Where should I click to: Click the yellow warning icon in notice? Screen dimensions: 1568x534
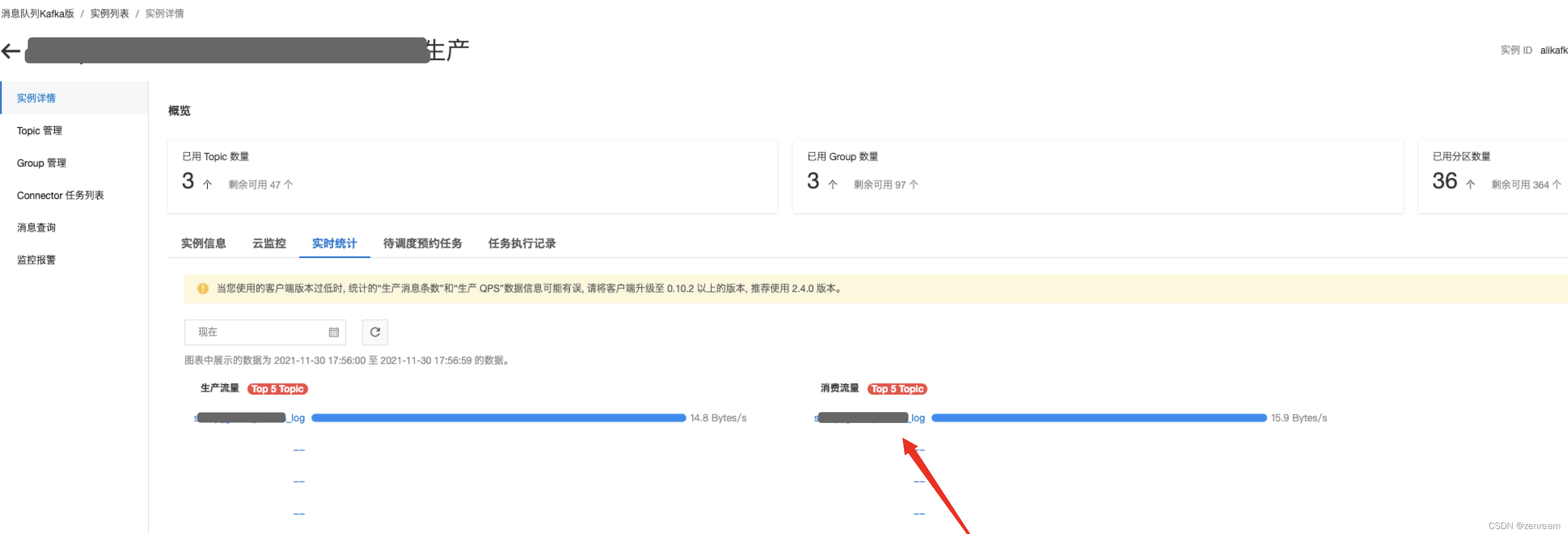[203, 289]
